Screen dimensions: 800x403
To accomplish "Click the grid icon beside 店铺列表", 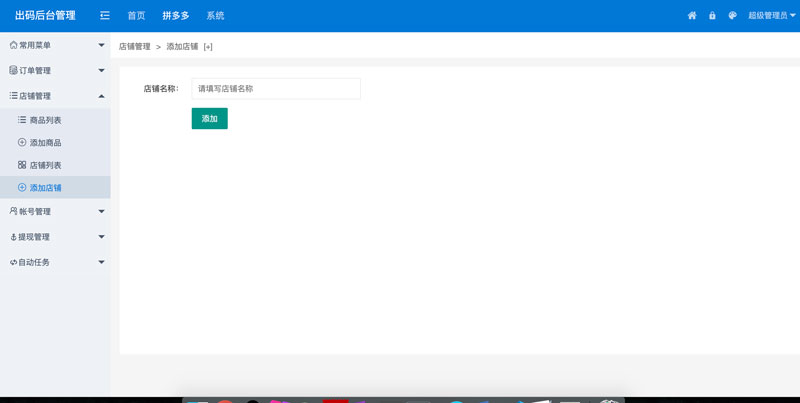I will (x=22, y=165).
